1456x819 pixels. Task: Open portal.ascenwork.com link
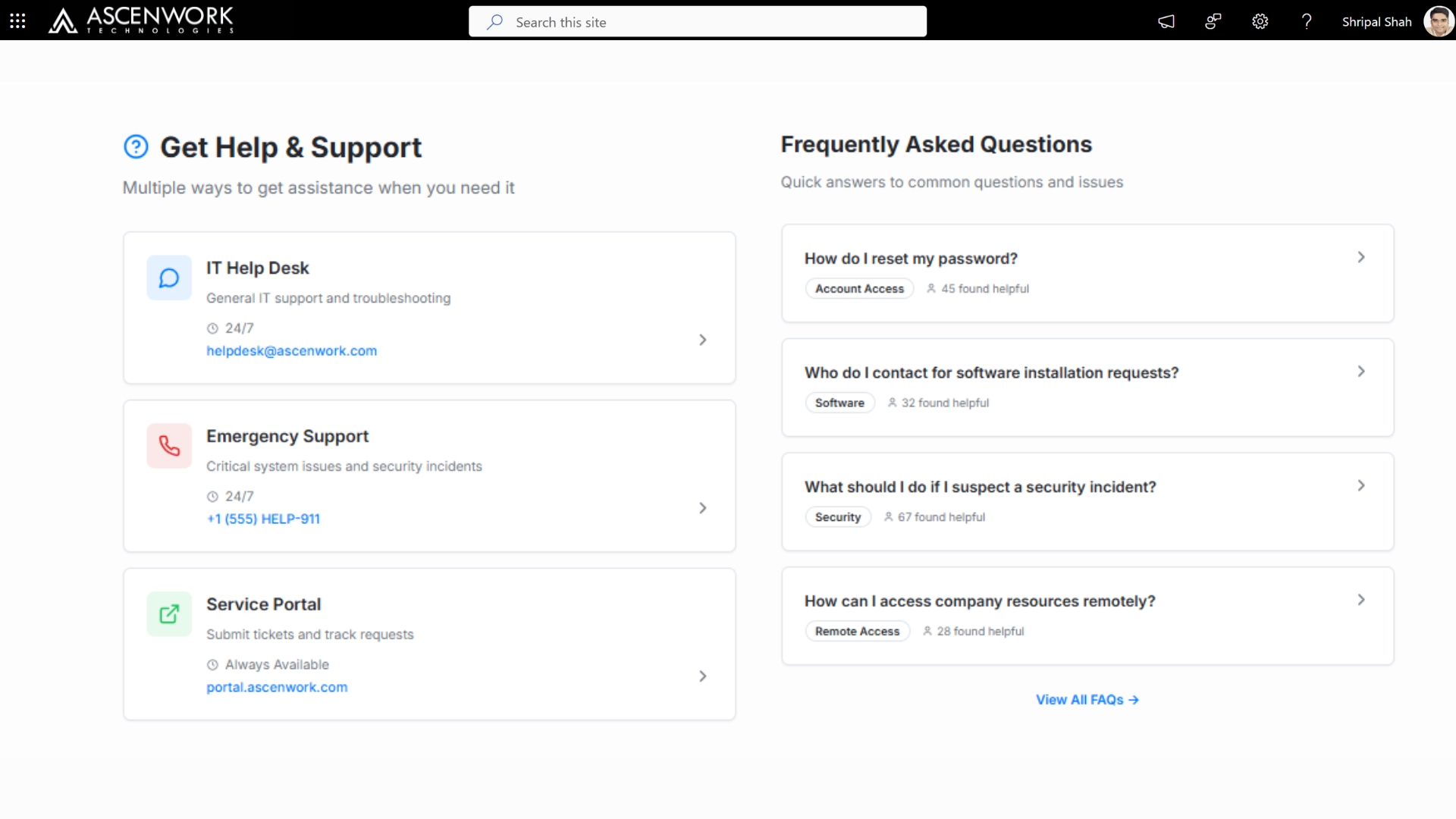[x=277, y=687]
